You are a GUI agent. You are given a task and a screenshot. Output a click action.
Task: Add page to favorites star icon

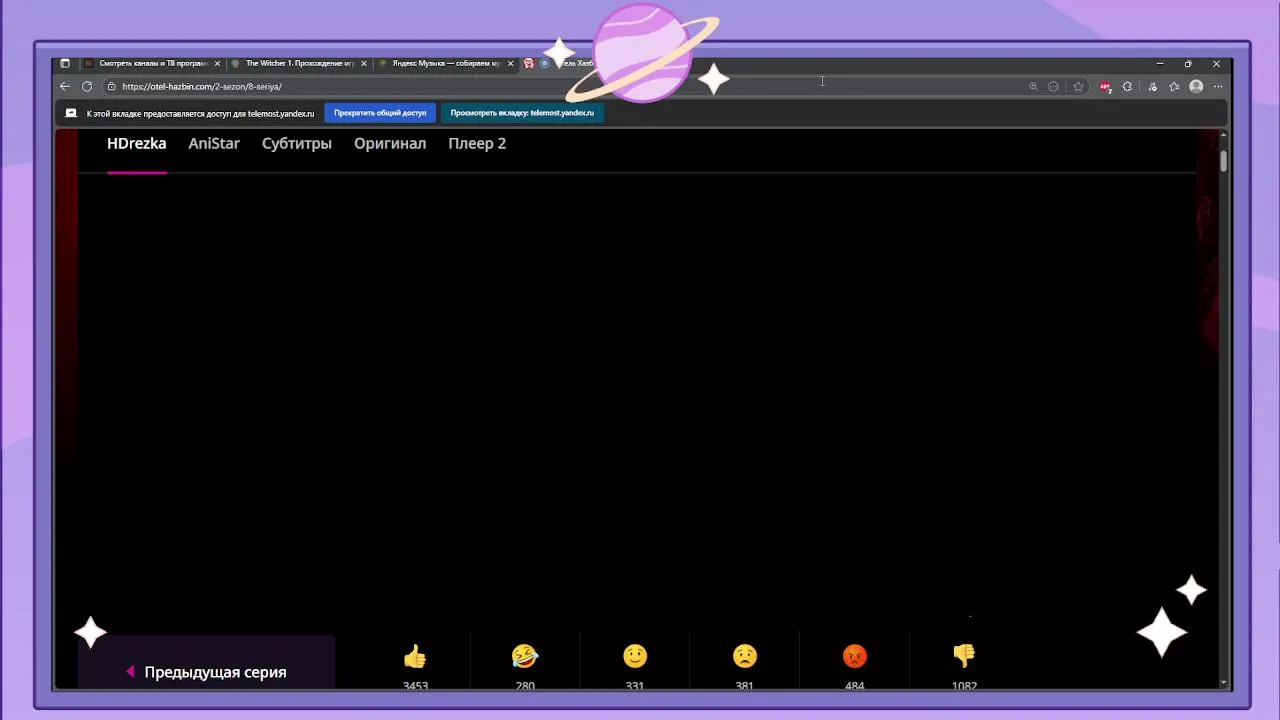1078,87
